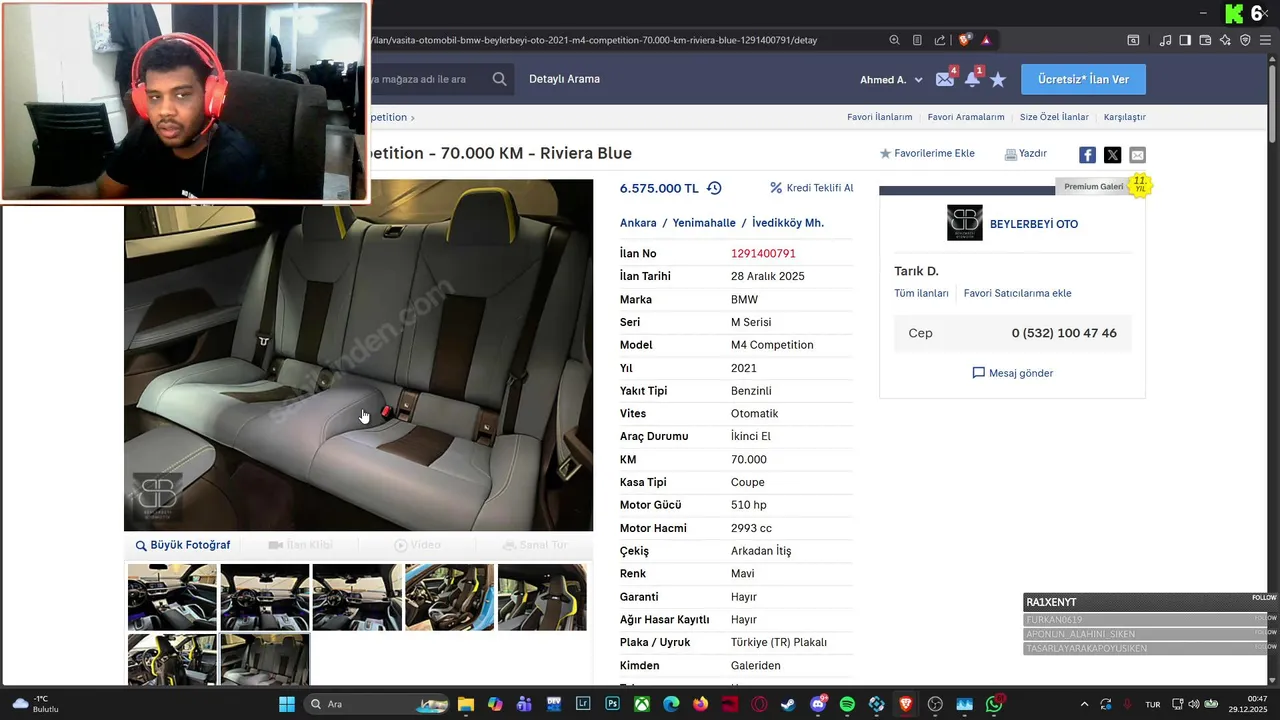Open Brave VPN shield icon

[x=1245, y=40]
